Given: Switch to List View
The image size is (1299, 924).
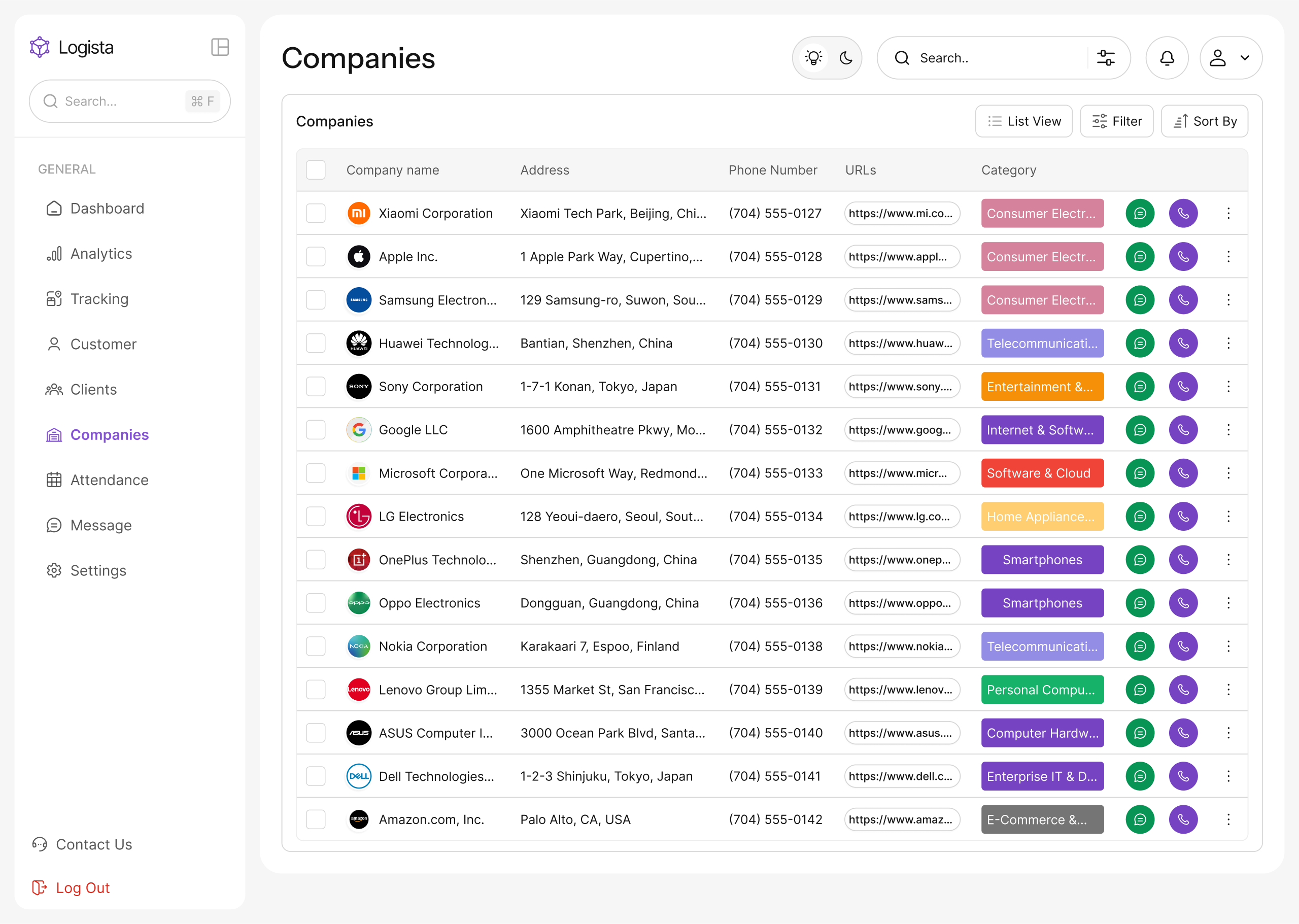Looking at the screenshot, I should (x=1023, y=121).
